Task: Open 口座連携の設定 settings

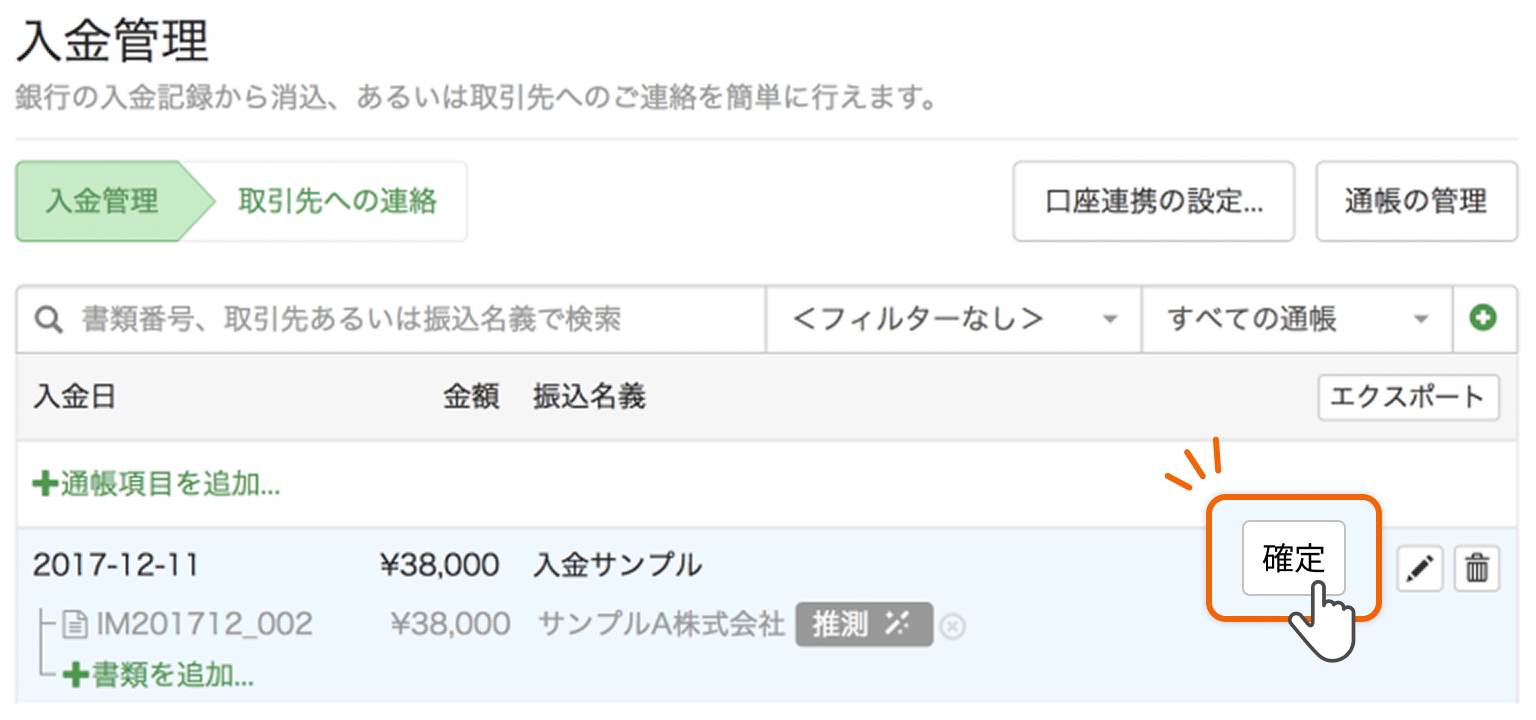Action: [1152, 201]
